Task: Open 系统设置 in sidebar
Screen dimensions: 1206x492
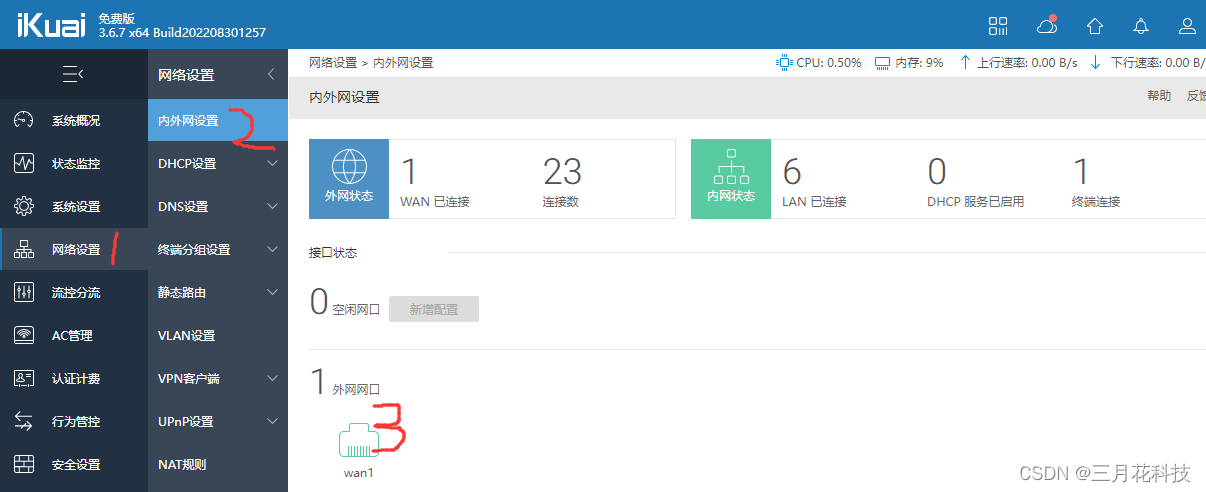Action: pos(74,207)
